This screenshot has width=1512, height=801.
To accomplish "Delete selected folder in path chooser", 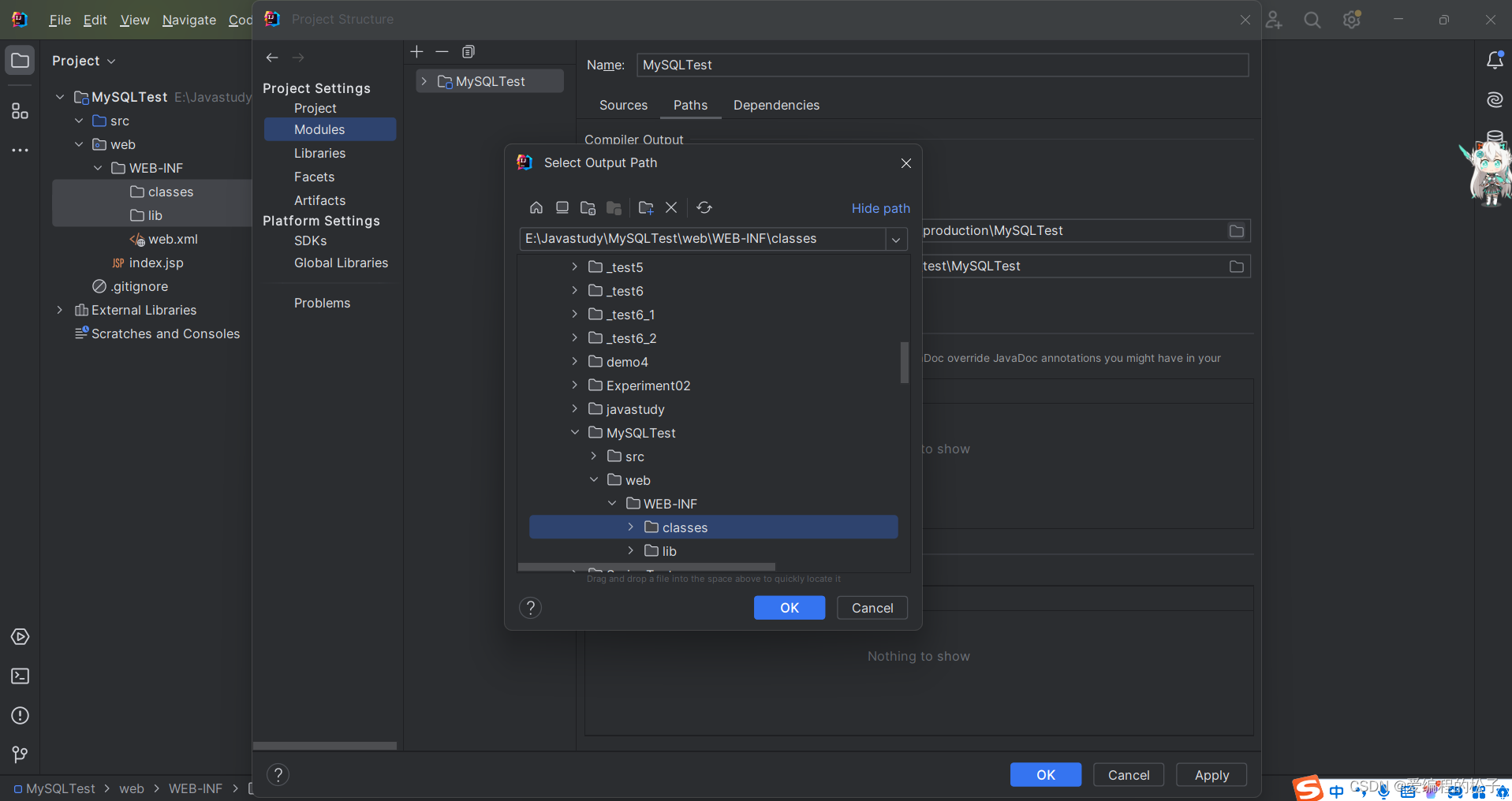I will (x=671, y=207).
